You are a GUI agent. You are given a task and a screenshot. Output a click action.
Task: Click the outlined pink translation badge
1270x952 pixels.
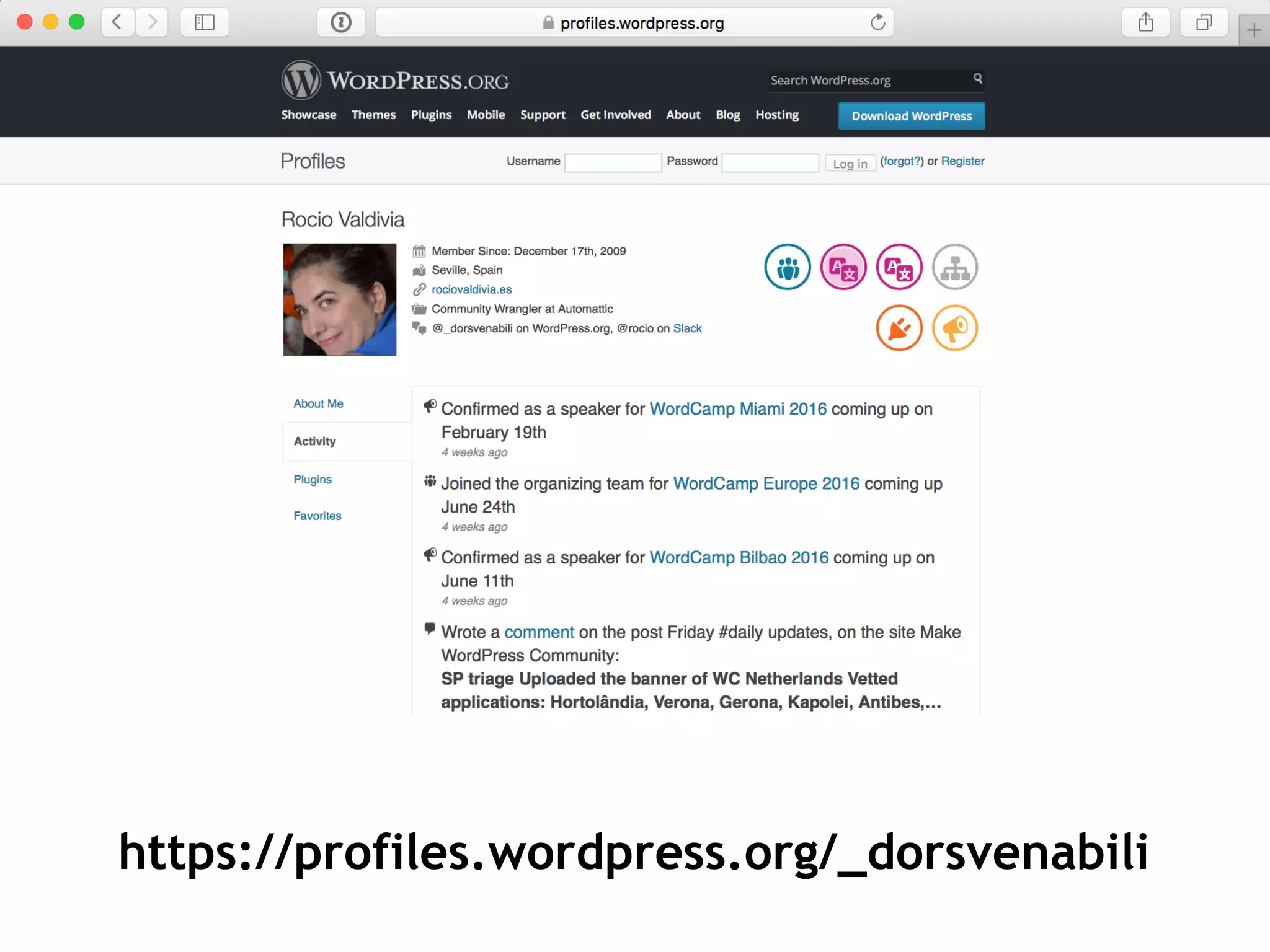click(899, 267)
